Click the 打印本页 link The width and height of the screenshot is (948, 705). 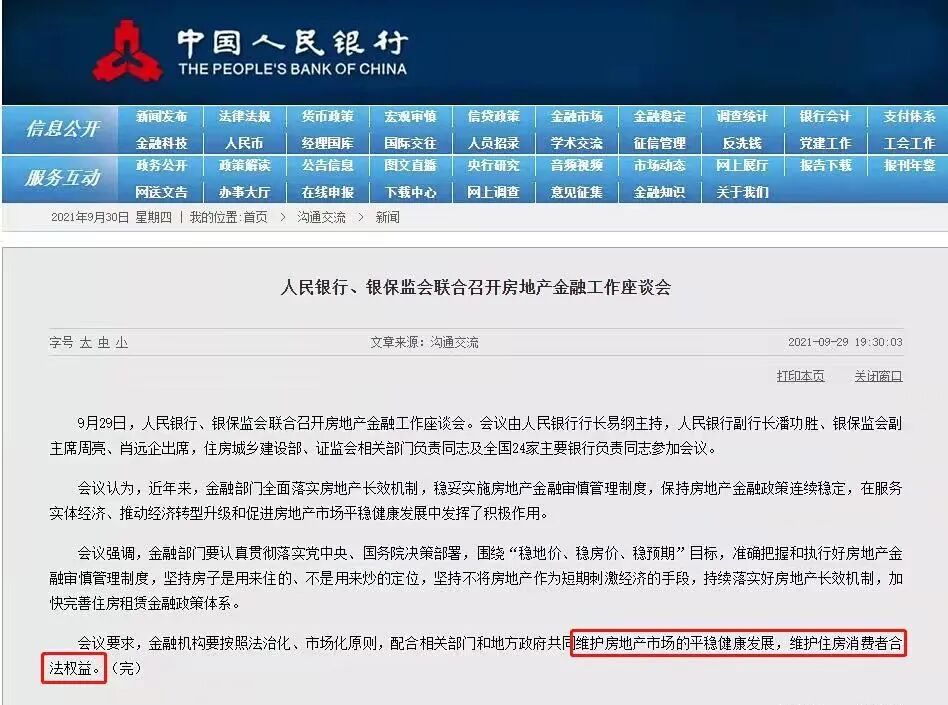tap(800, 376)
